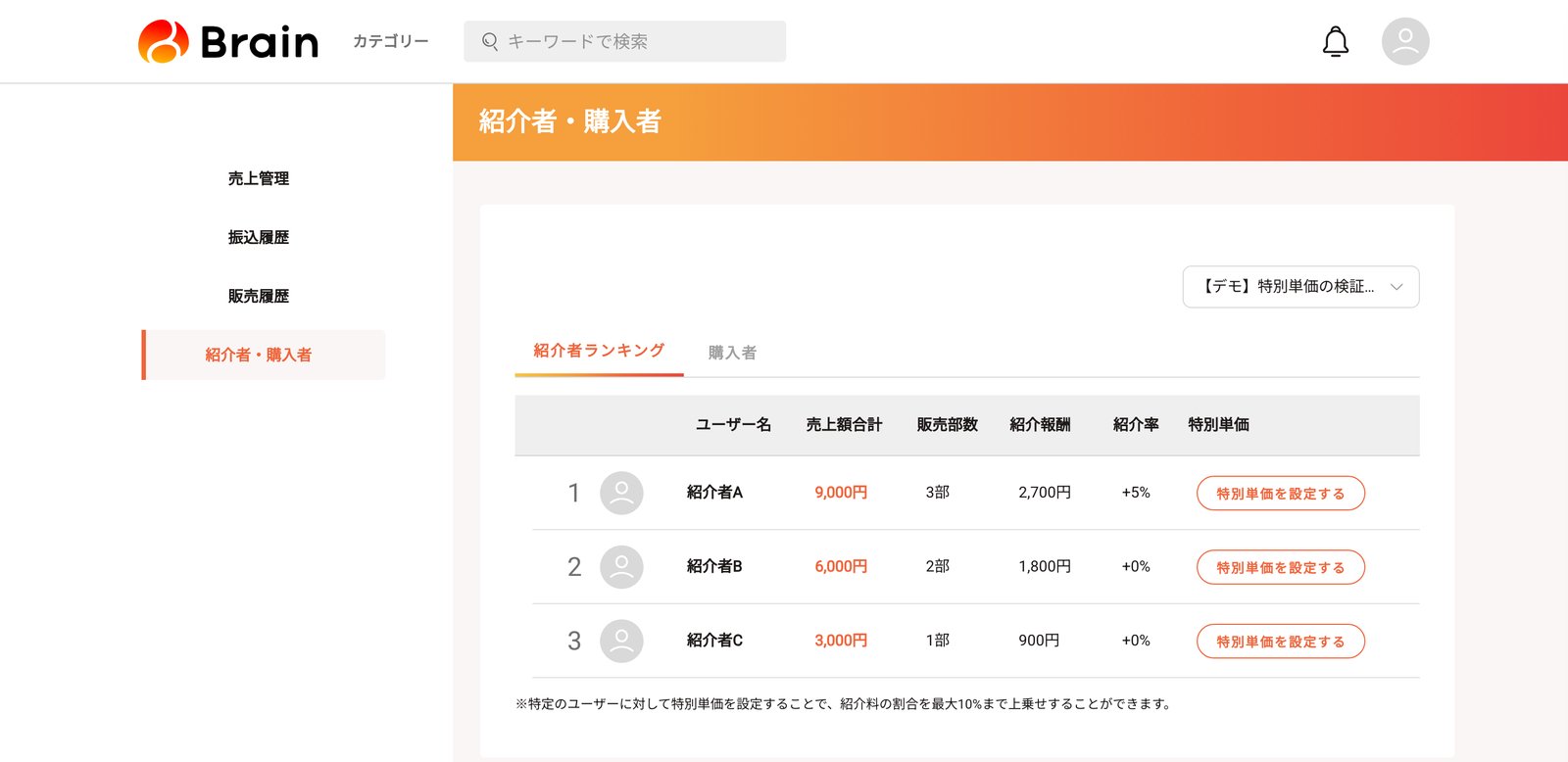Click 1部 sales count

click(938, 640)
